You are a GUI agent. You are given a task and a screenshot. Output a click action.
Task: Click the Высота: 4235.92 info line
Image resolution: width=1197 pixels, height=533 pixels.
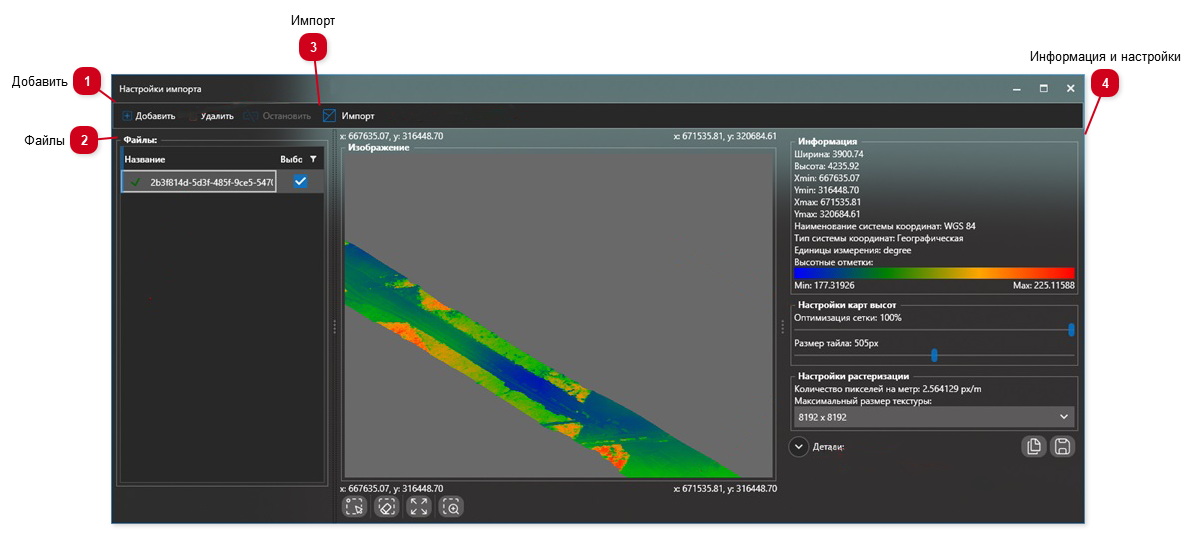click(x=827, y=166)
